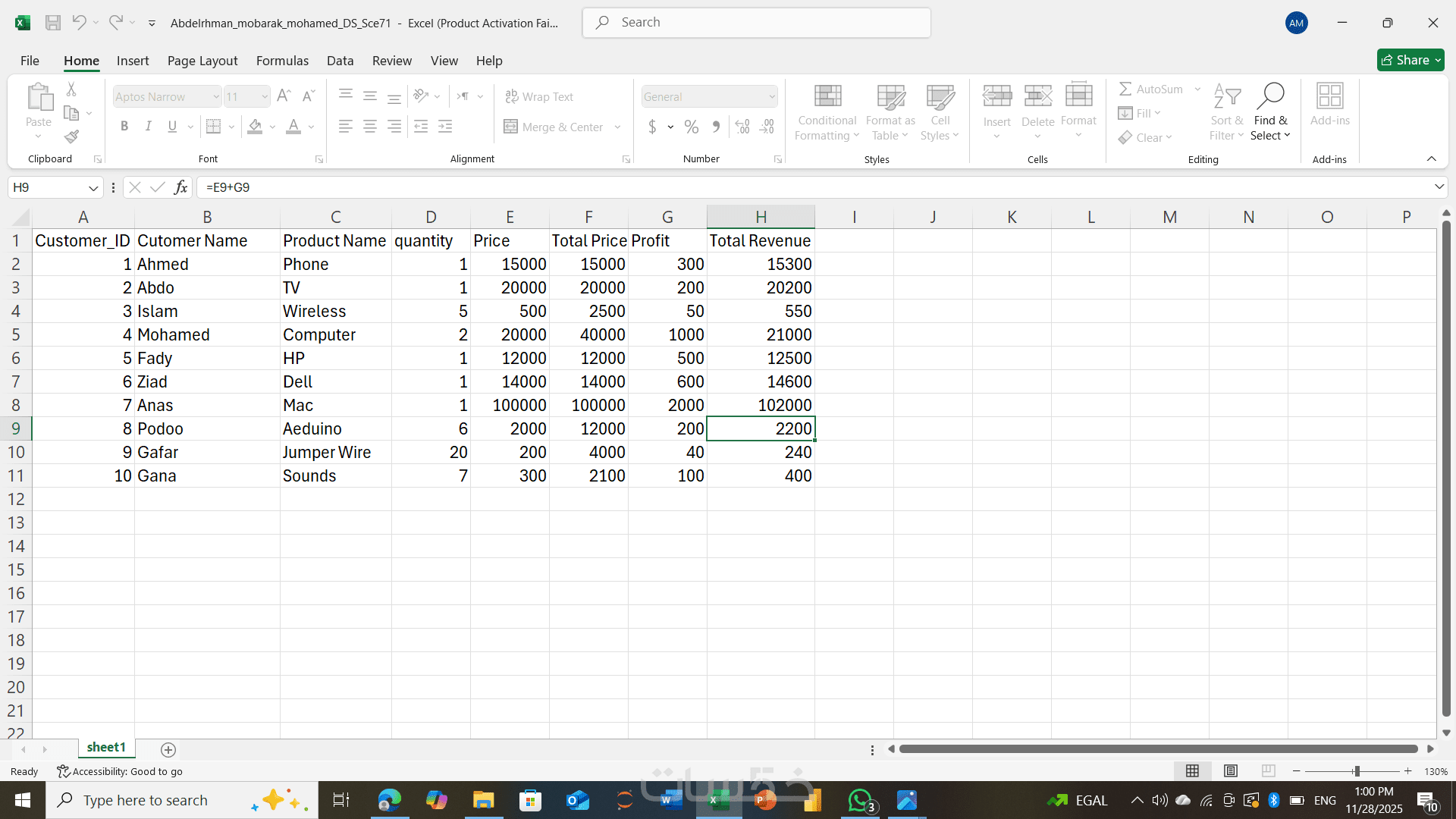Click the Percent Style icon

pos(691,127)
